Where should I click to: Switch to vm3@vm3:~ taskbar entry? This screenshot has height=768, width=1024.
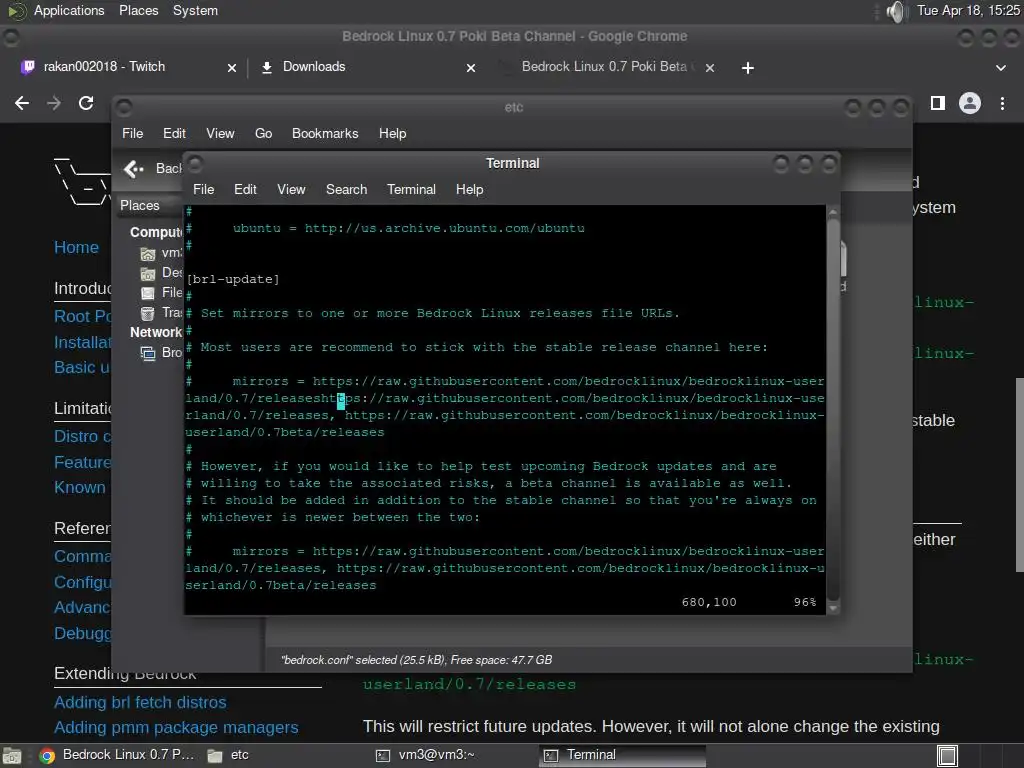click(x=425, y=755)
